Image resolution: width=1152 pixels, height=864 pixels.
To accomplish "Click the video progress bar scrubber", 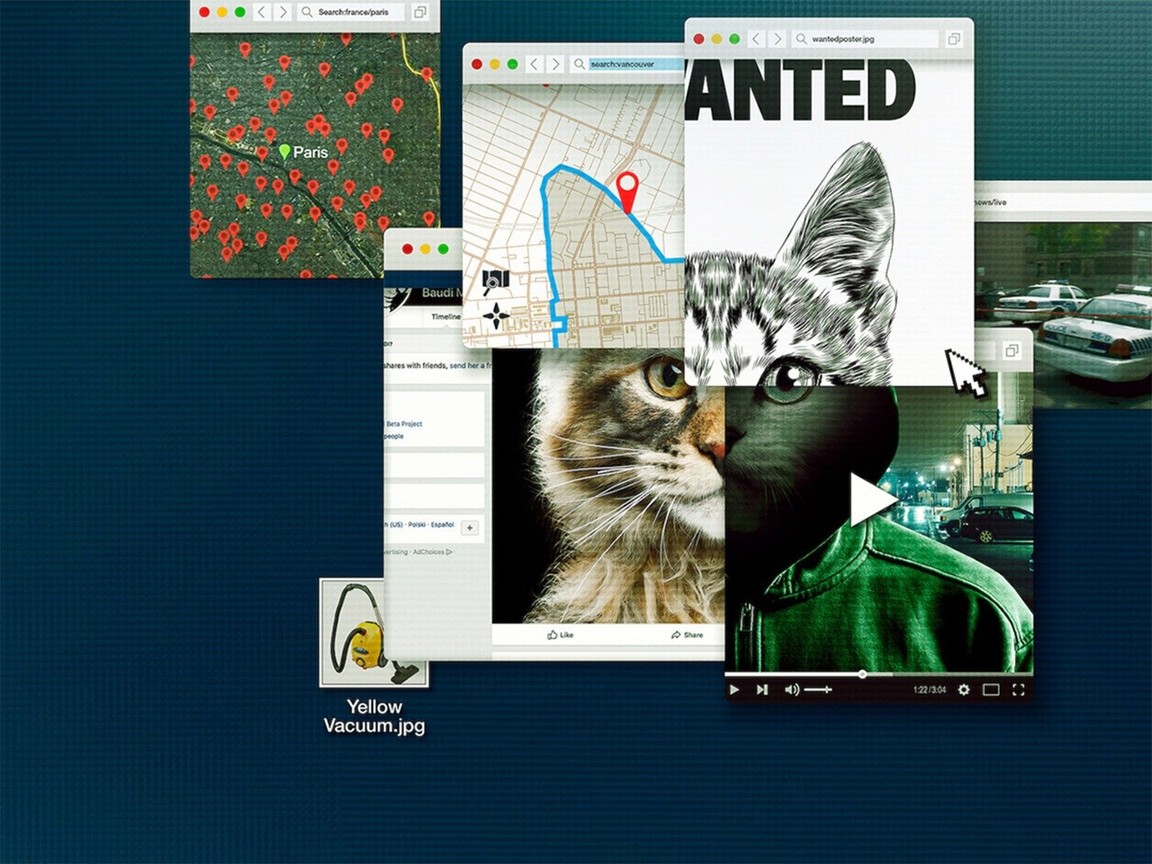I will tap(862, 674).
